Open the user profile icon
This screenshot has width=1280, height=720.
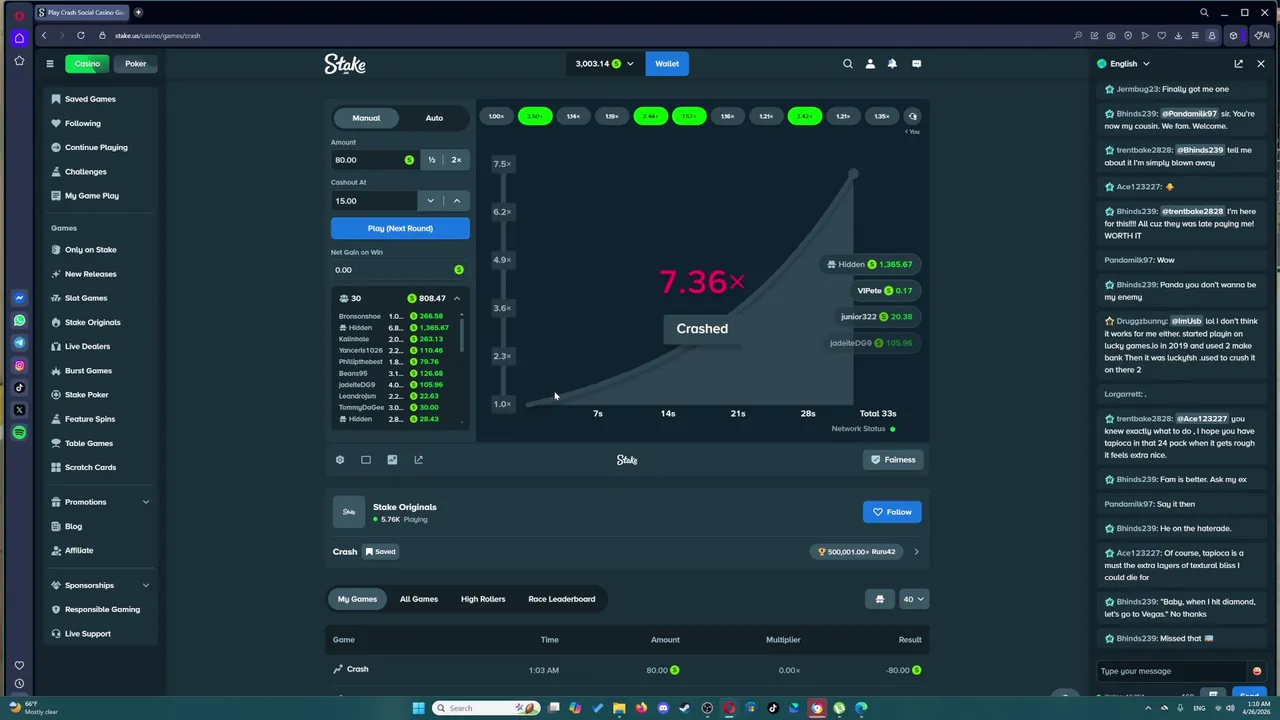tap(870, 64)
